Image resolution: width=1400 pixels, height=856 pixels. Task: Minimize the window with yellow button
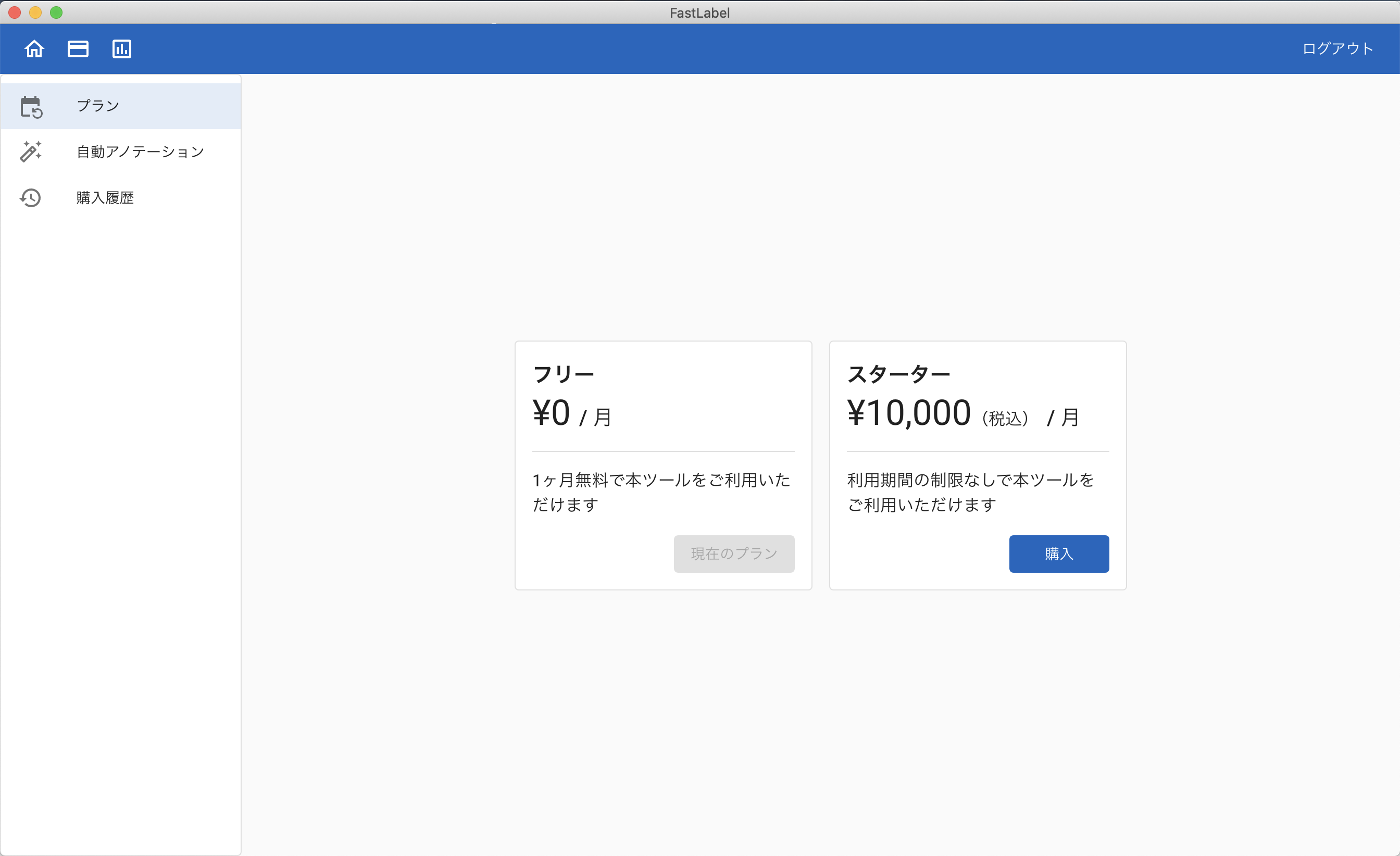click(35, 12)
